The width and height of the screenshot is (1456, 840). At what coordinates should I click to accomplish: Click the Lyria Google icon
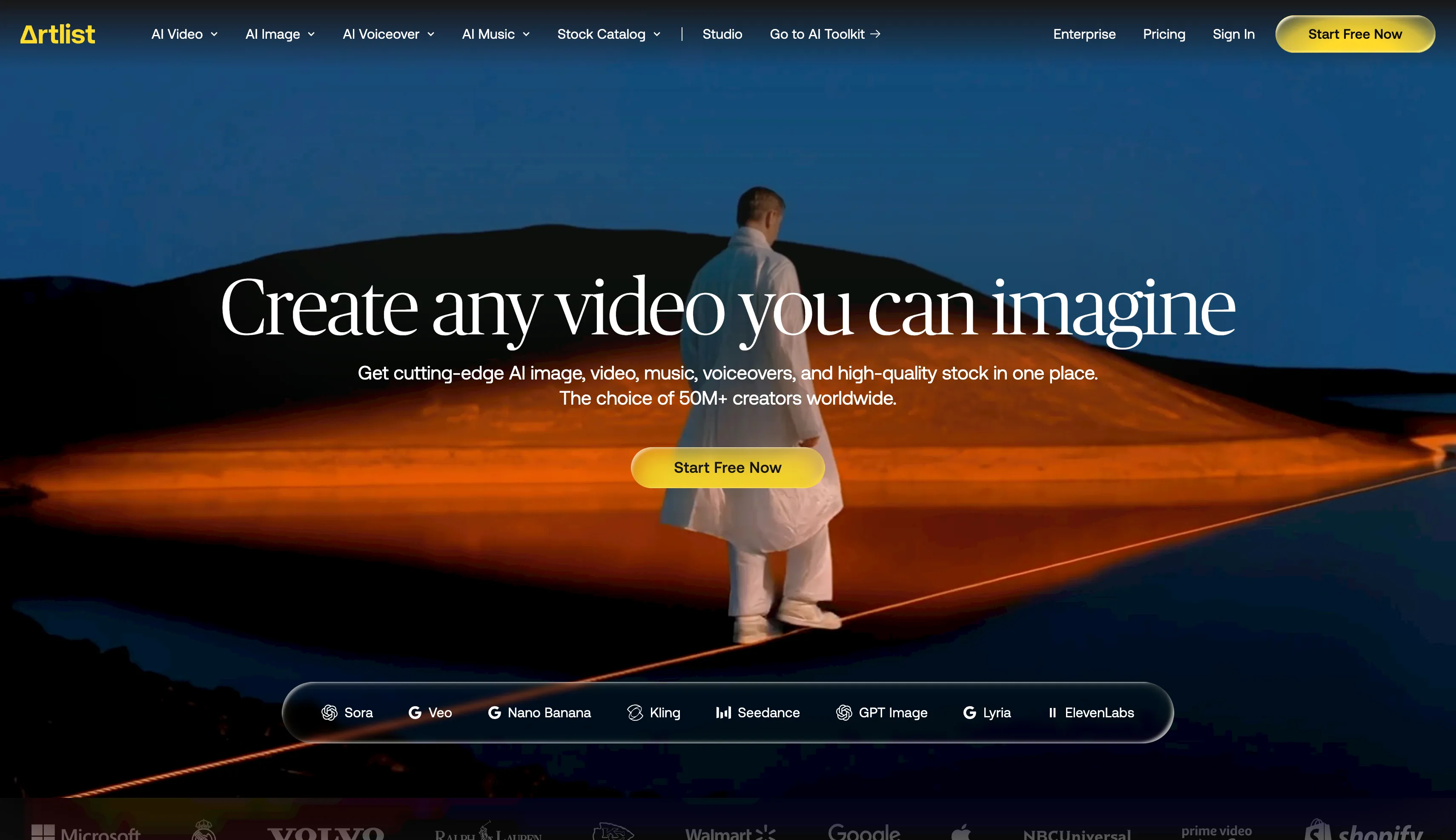point(969,713)
